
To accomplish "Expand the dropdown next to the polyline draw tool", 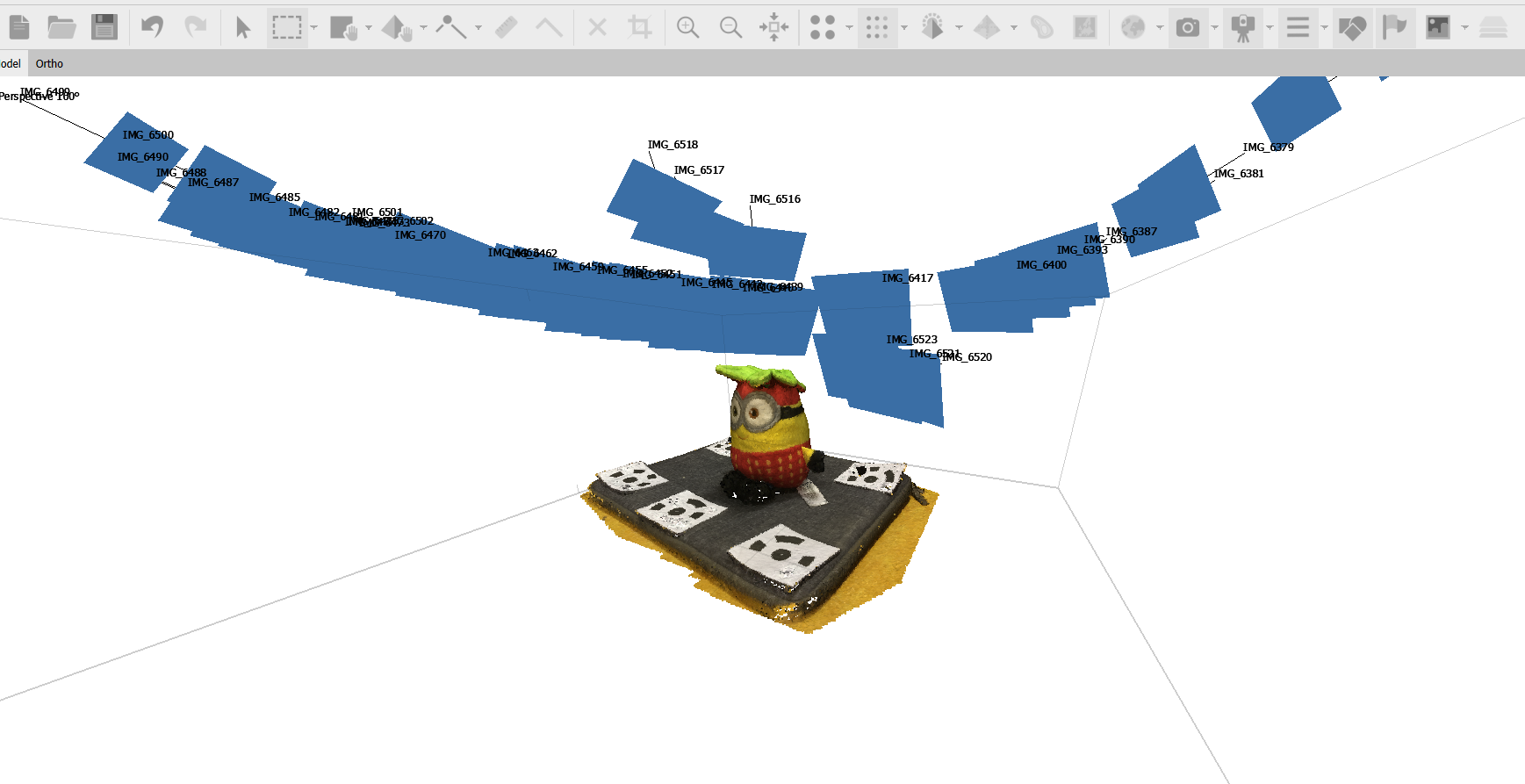I will tap(478, 27).
